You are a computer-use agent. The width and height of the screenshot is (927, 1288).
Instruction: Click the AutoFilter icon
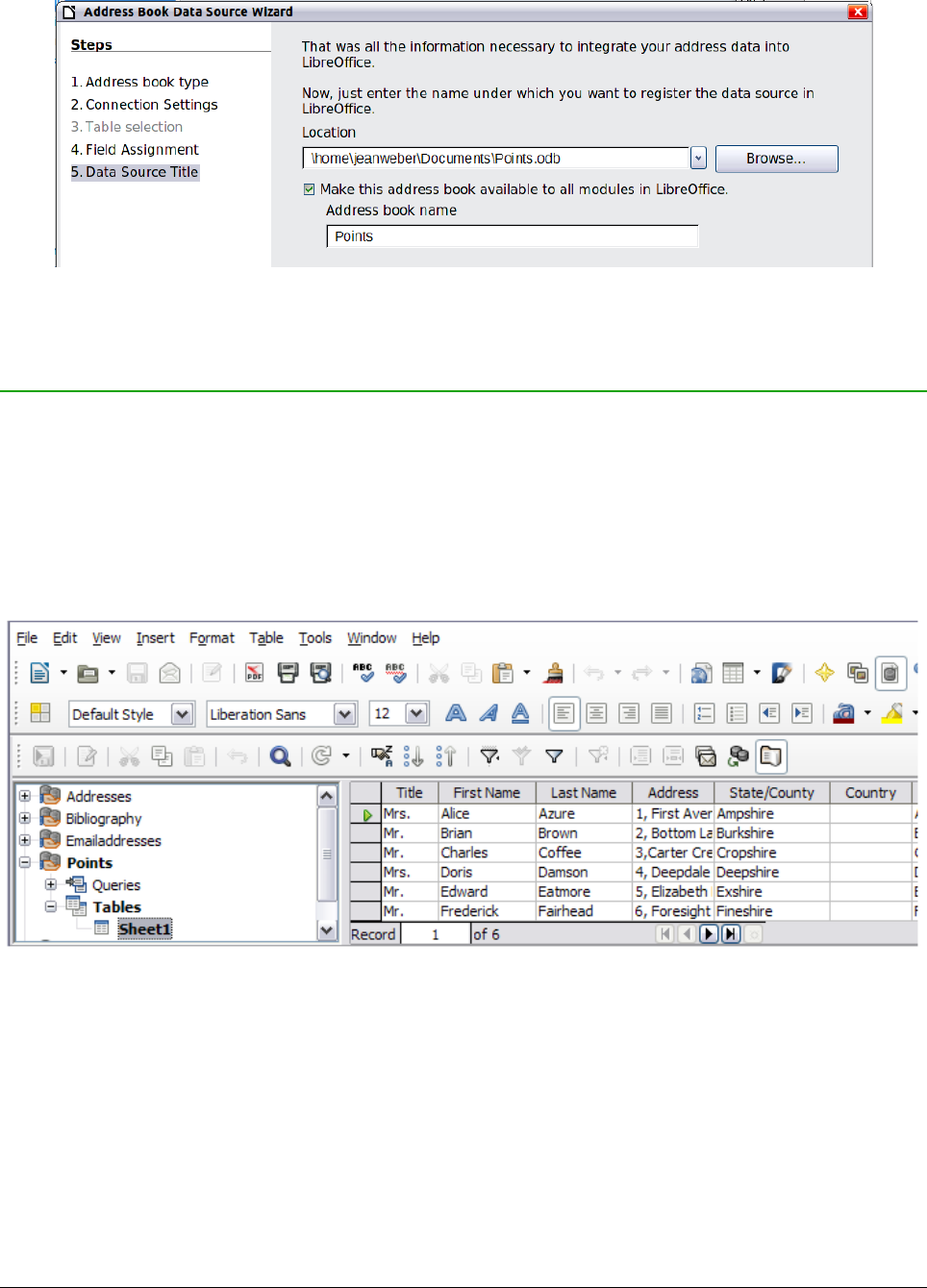489,756
